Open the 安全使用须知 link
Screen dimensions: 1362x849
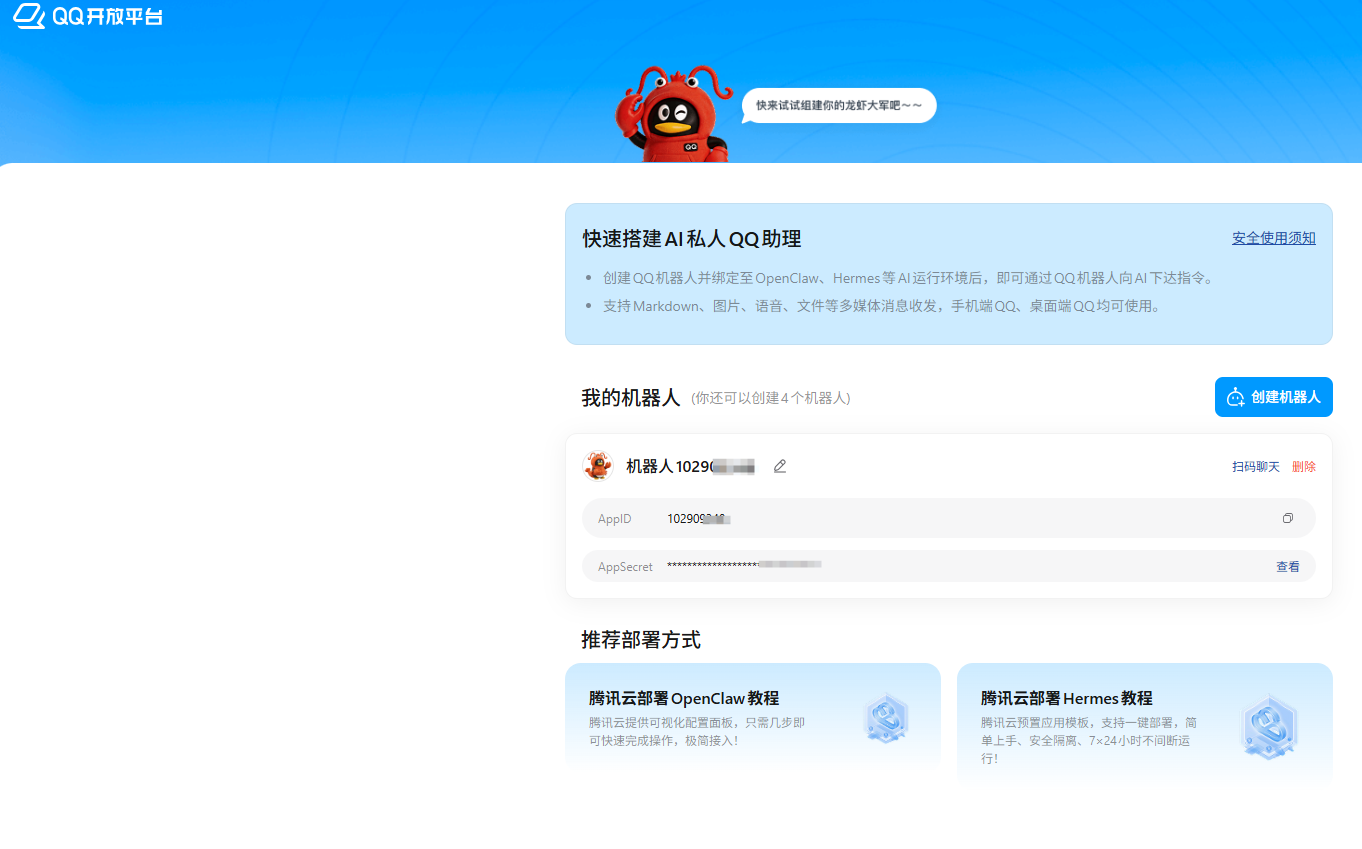point(1273,238)
